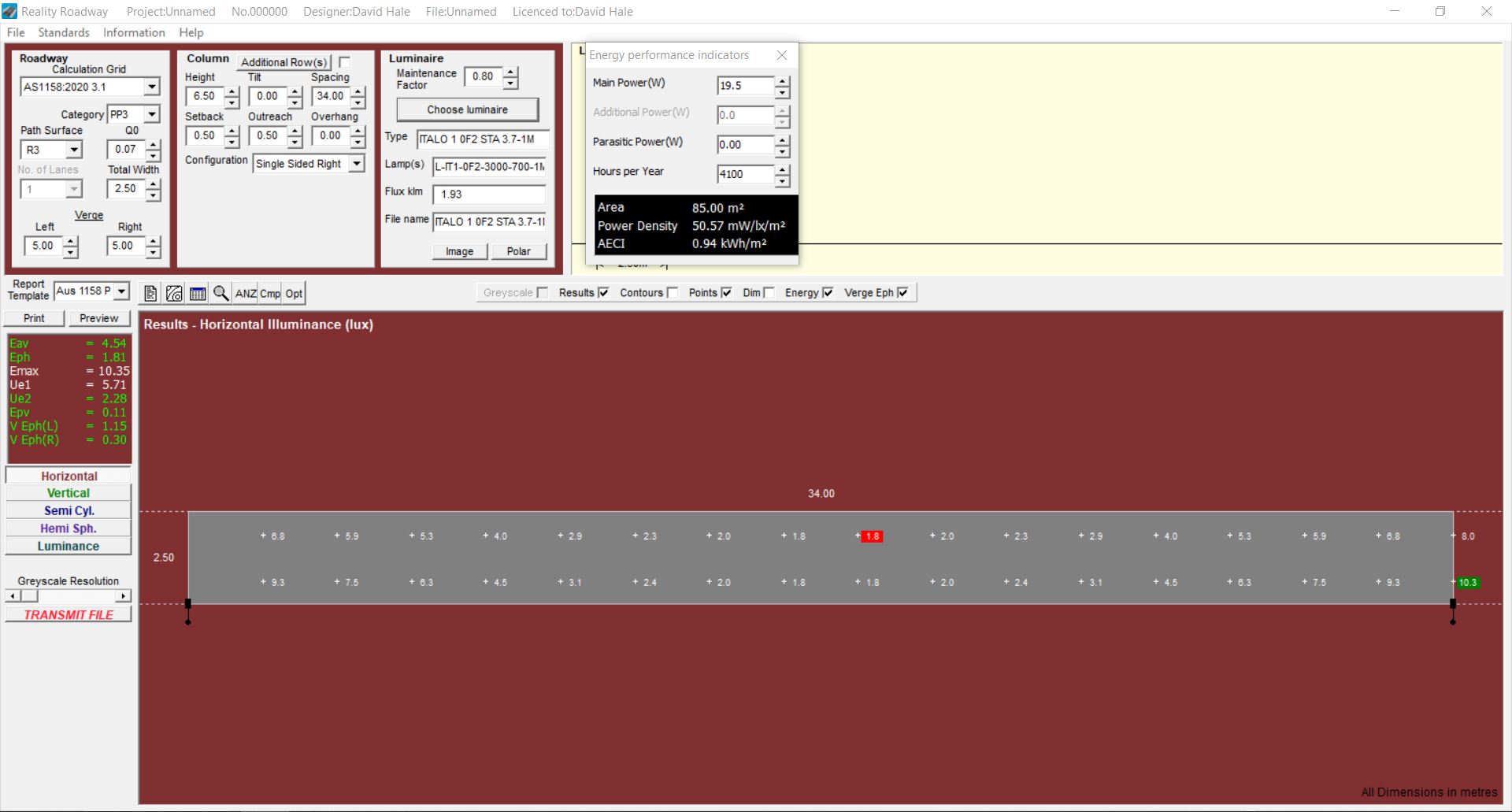Image resolution: width=1512 pixels, height=812 pixels.
Task: Decrease Total Width with down arrow
Action: pyautogui.click(x=154, y=195)
